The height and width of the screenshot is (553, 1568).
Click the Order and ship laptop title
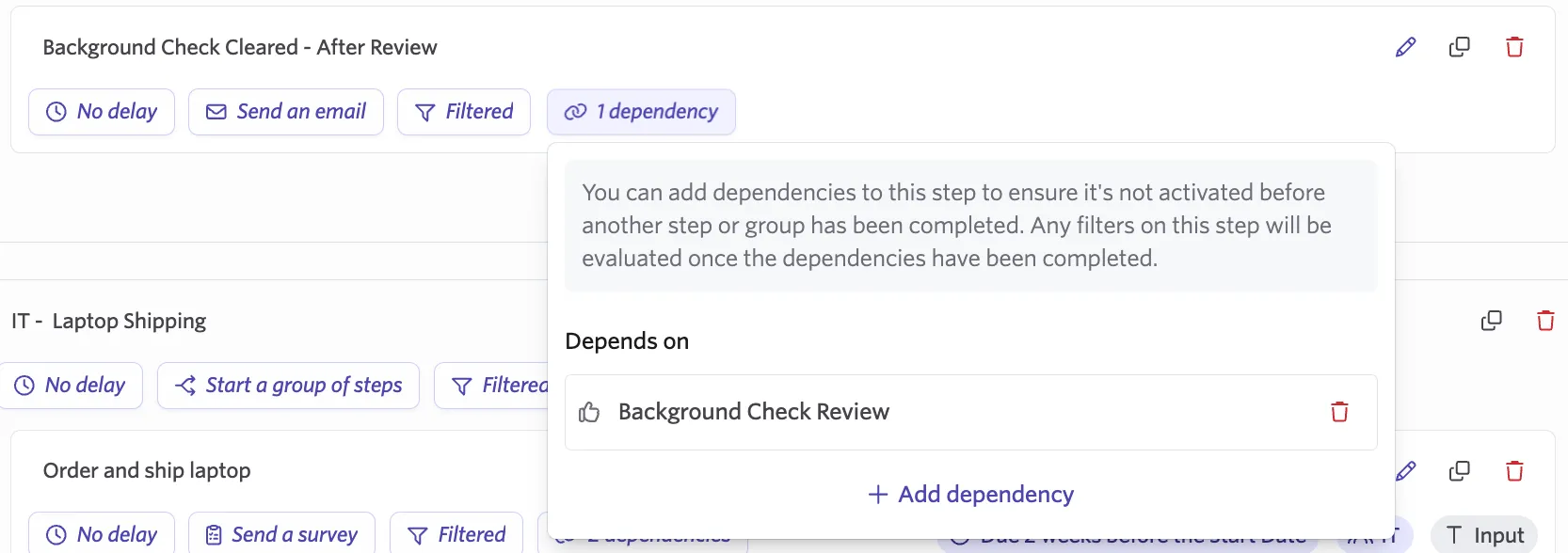pos(147,470)
